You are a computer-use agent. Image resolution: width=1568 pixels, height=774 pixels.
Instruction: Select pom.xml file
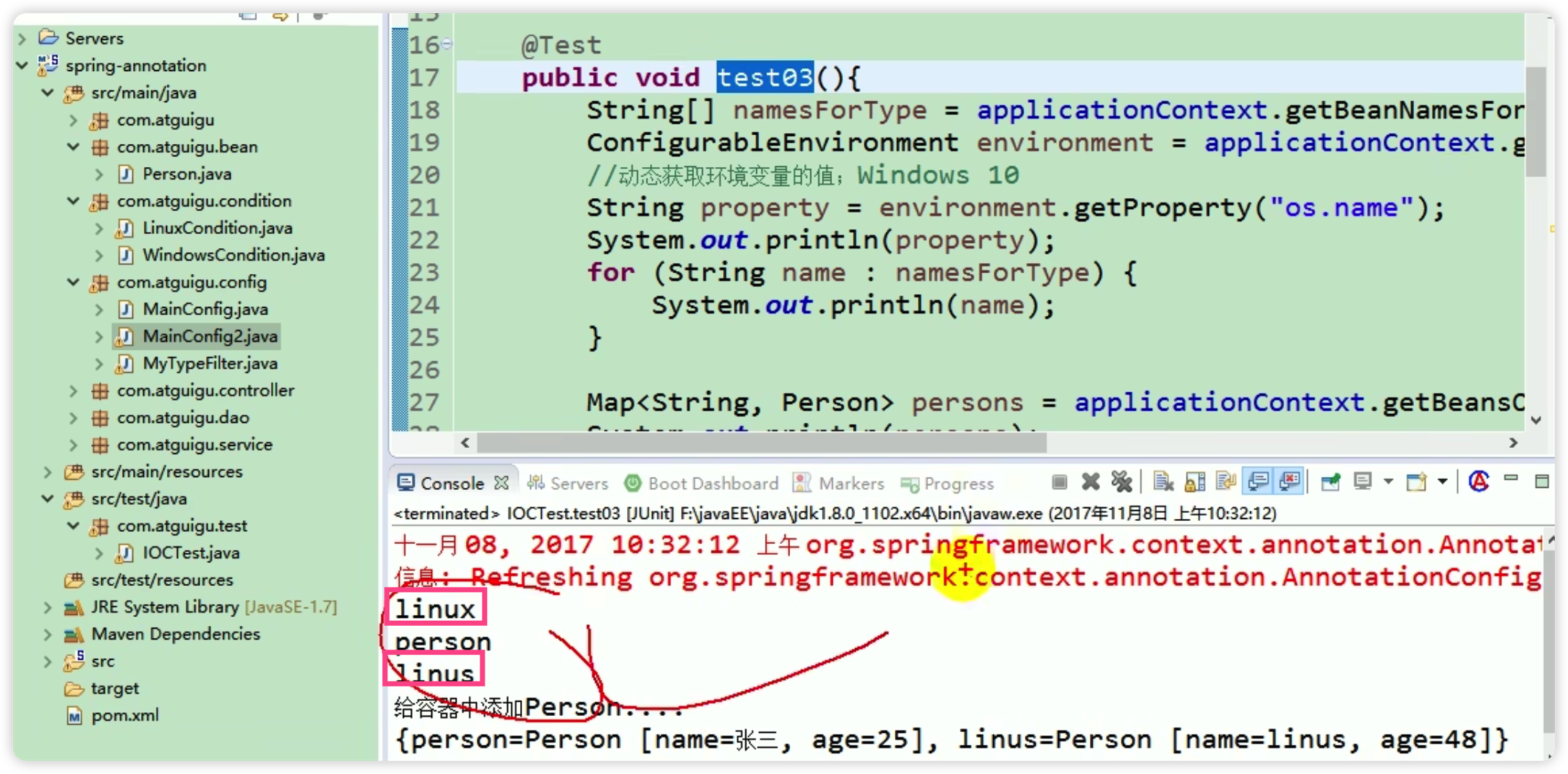coord(124,715)
